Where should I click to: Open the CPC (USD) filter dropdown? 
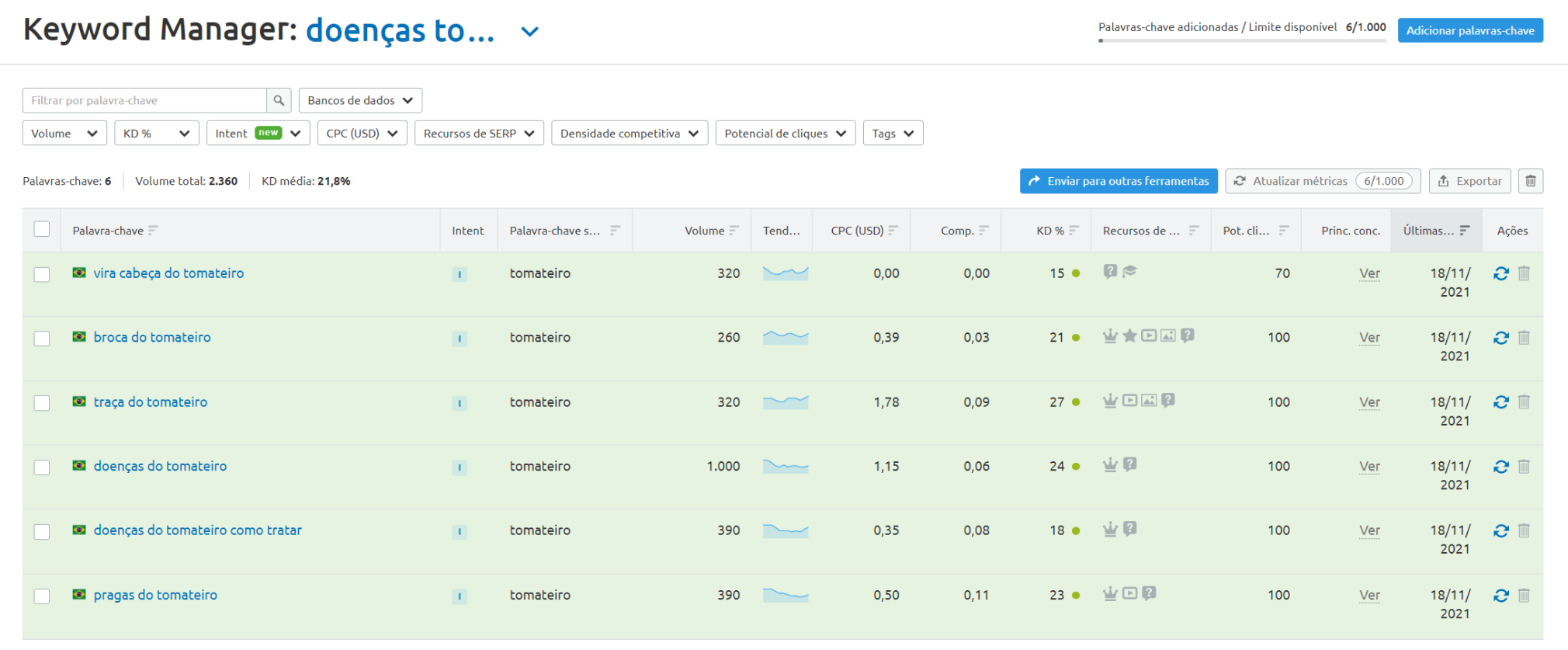(x=363, y=133)
